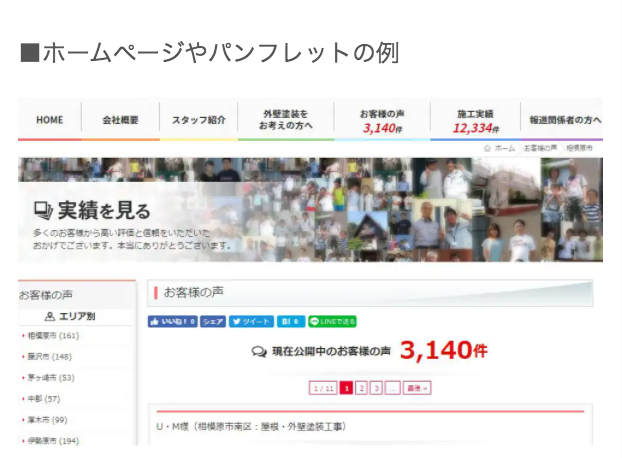Open the 会社概要 menu item
The width and height of the screenshot is (622, 458).
120,120
